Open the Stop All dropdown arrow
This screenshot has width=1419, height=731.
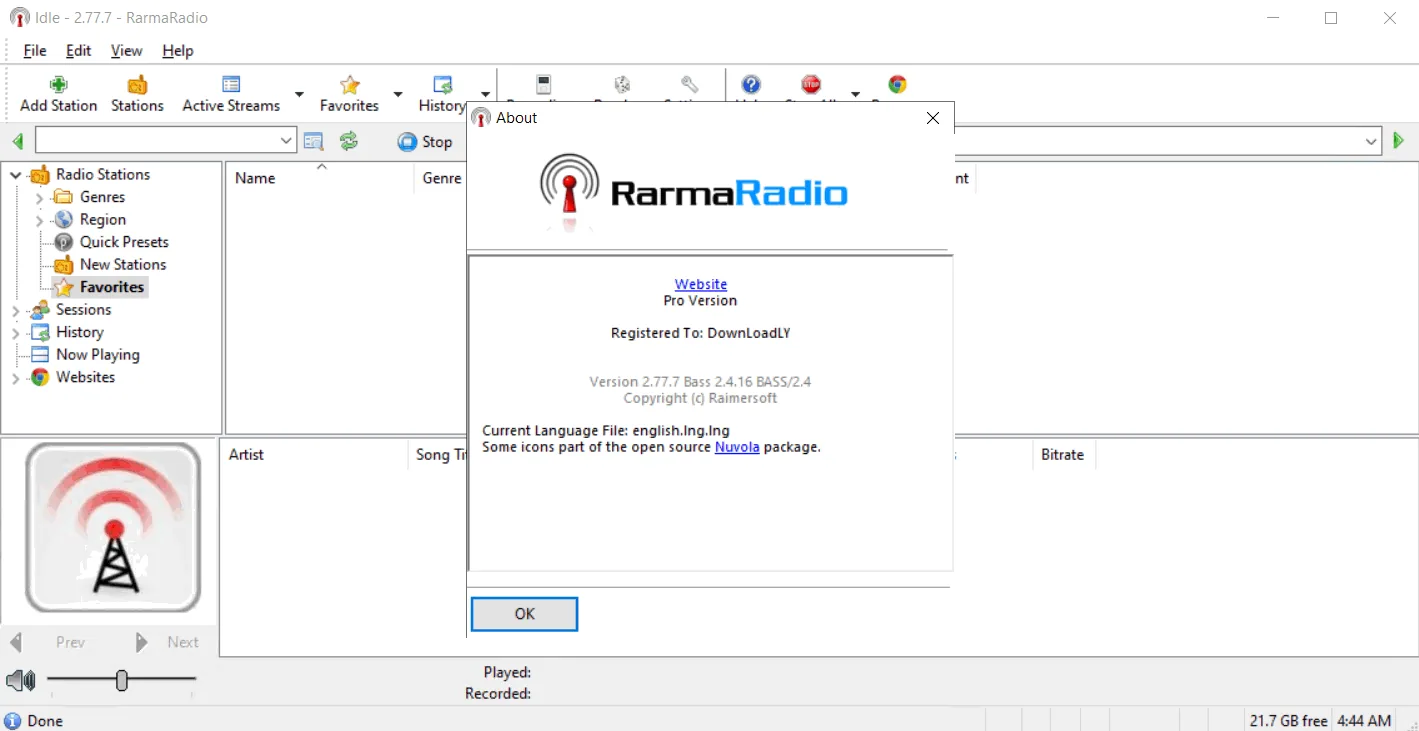click(855, 95)
